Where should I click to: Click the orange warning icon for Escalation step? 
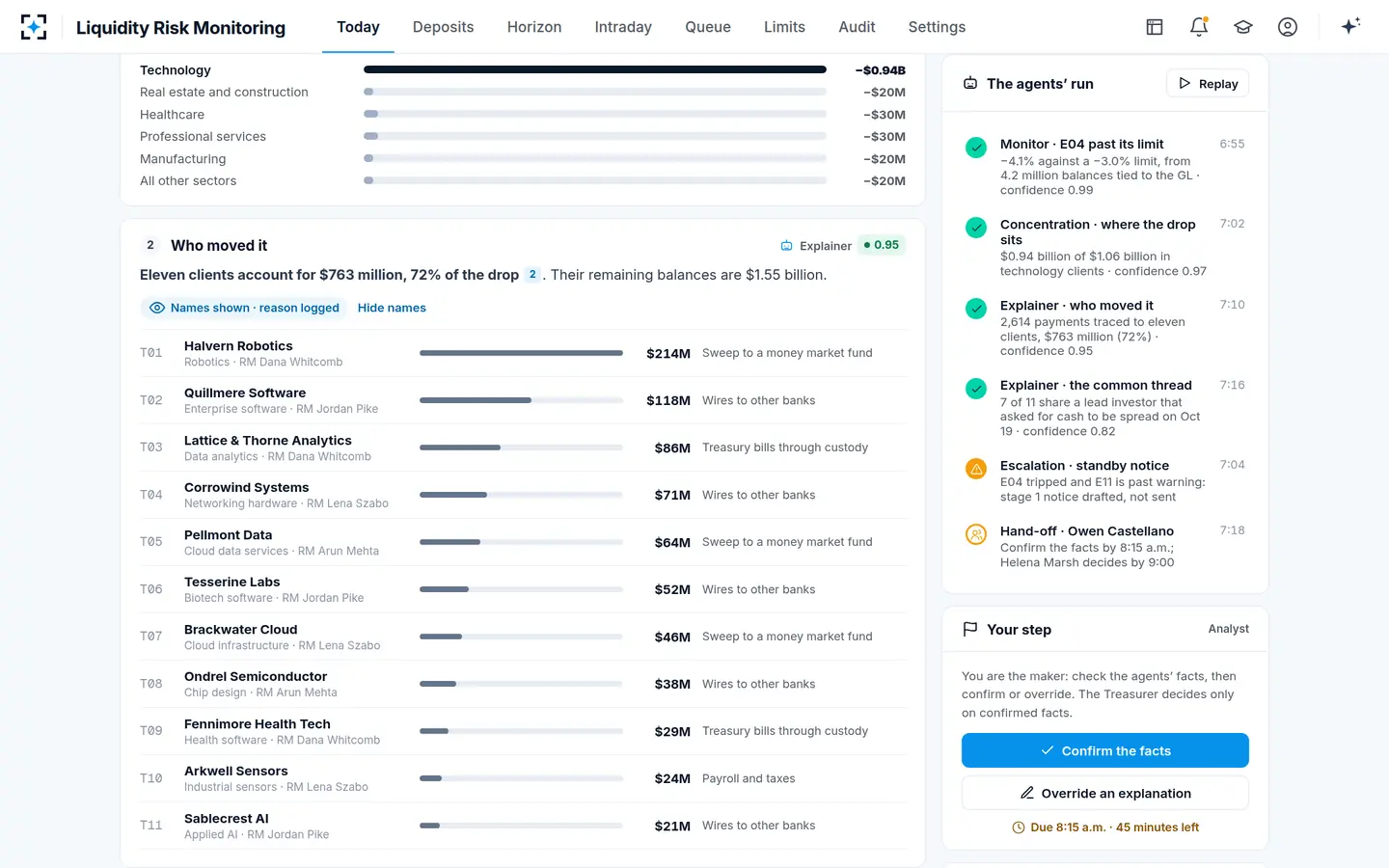click(976, 469)
